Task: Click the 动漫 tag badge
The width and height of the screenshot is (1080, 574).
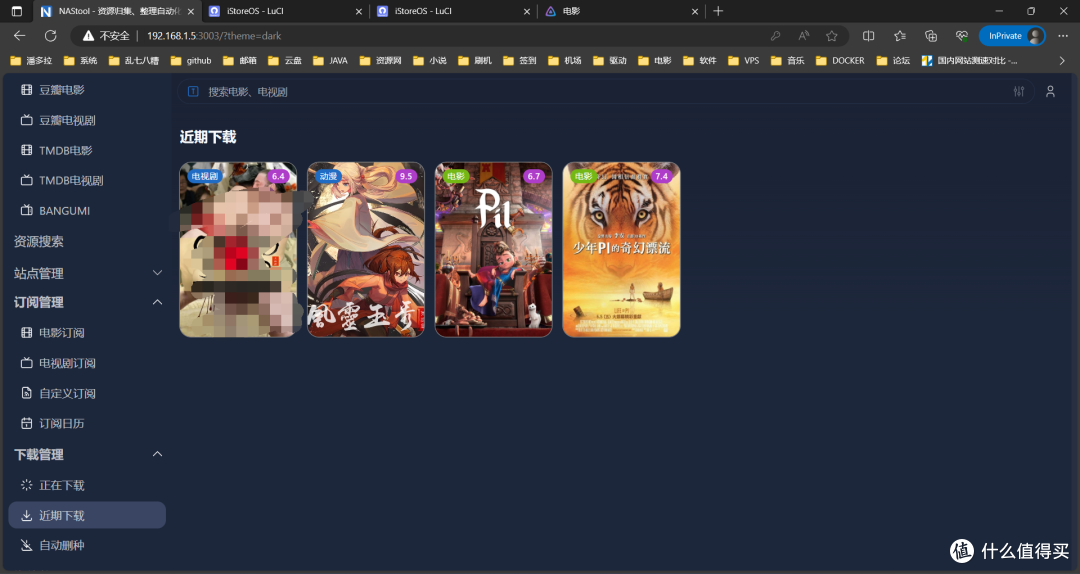Action: pos(328,176)
